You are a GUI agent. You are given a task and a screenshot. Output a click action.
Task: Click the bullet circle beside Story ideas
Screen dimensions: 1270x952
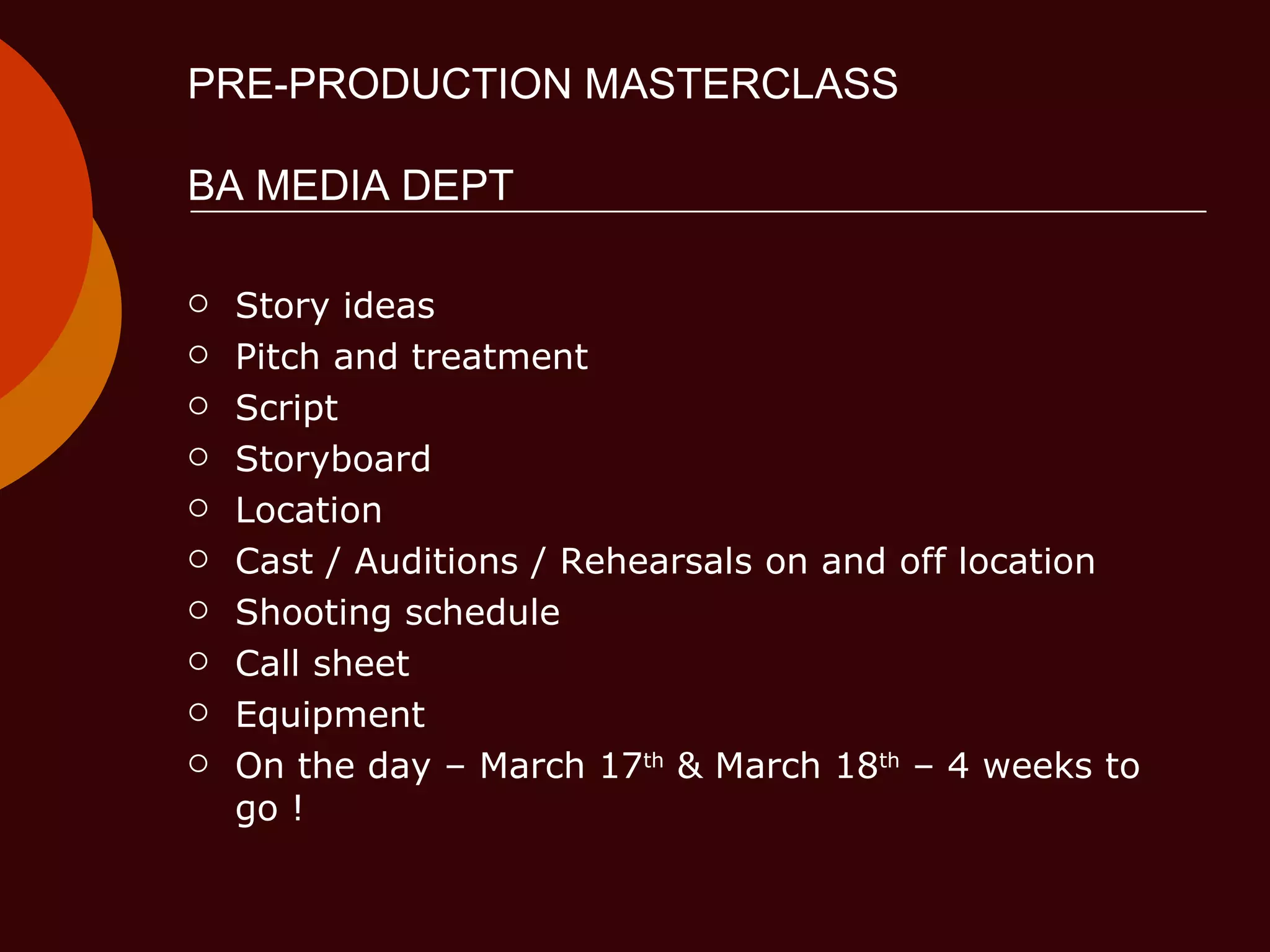click(198, 304)
